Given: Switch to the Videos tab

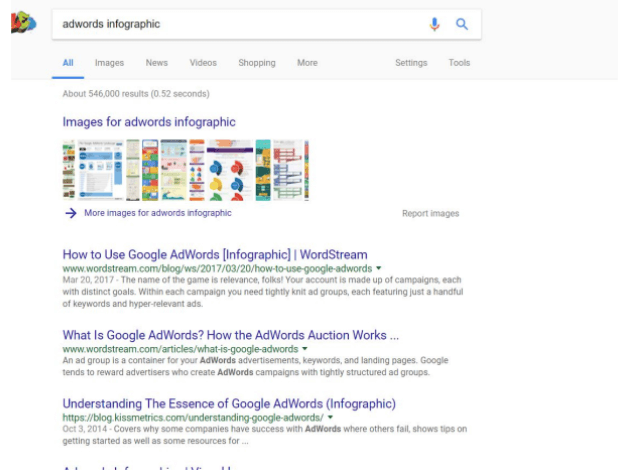Looking at the screenshot, I should 203,63.
